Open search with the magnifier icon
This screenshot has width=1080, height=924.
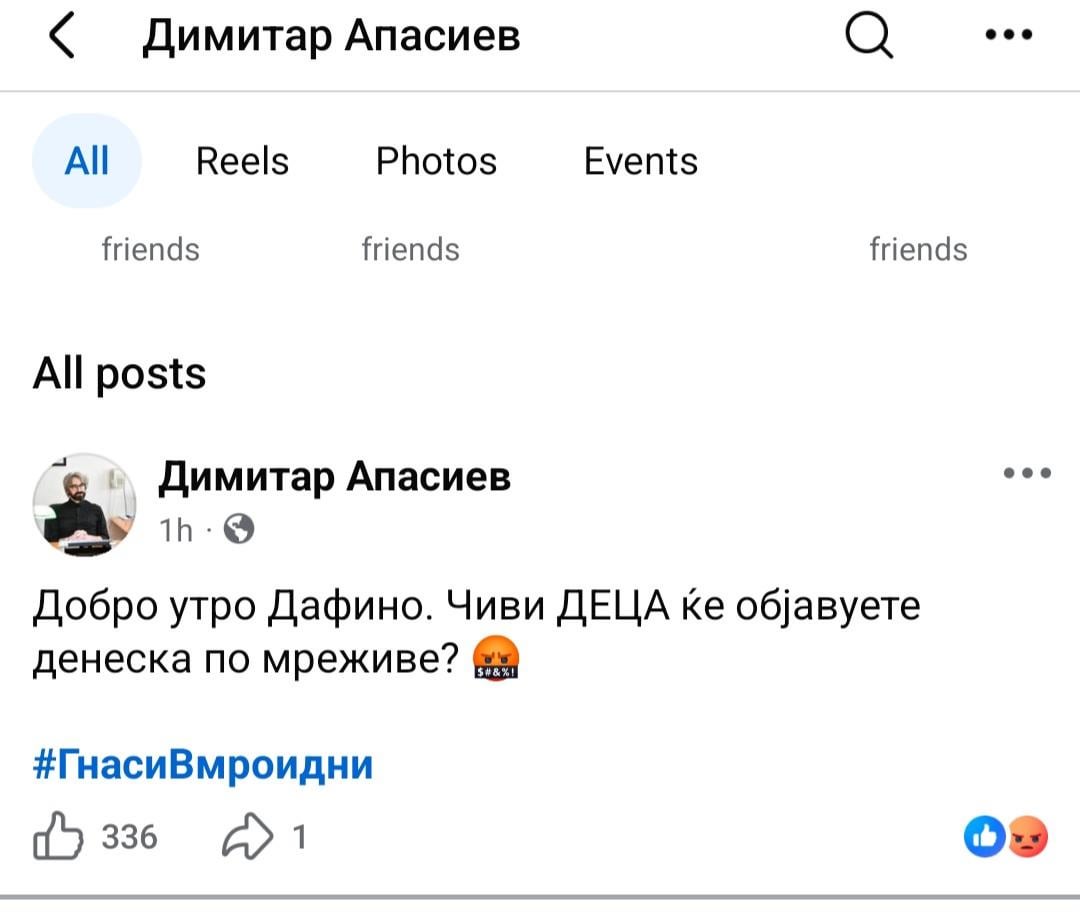pyautogui.click(x=869, y=39)
